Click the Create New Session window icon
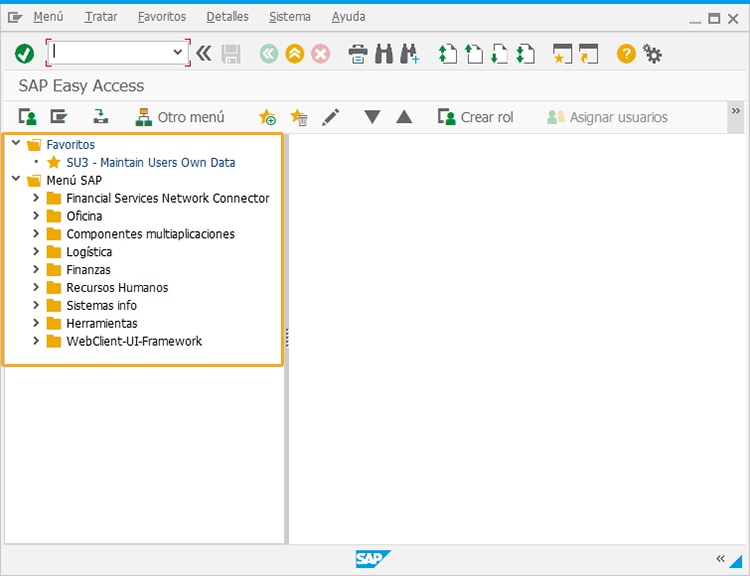Screen dimensions: 750x576 (x=562, y=54)
